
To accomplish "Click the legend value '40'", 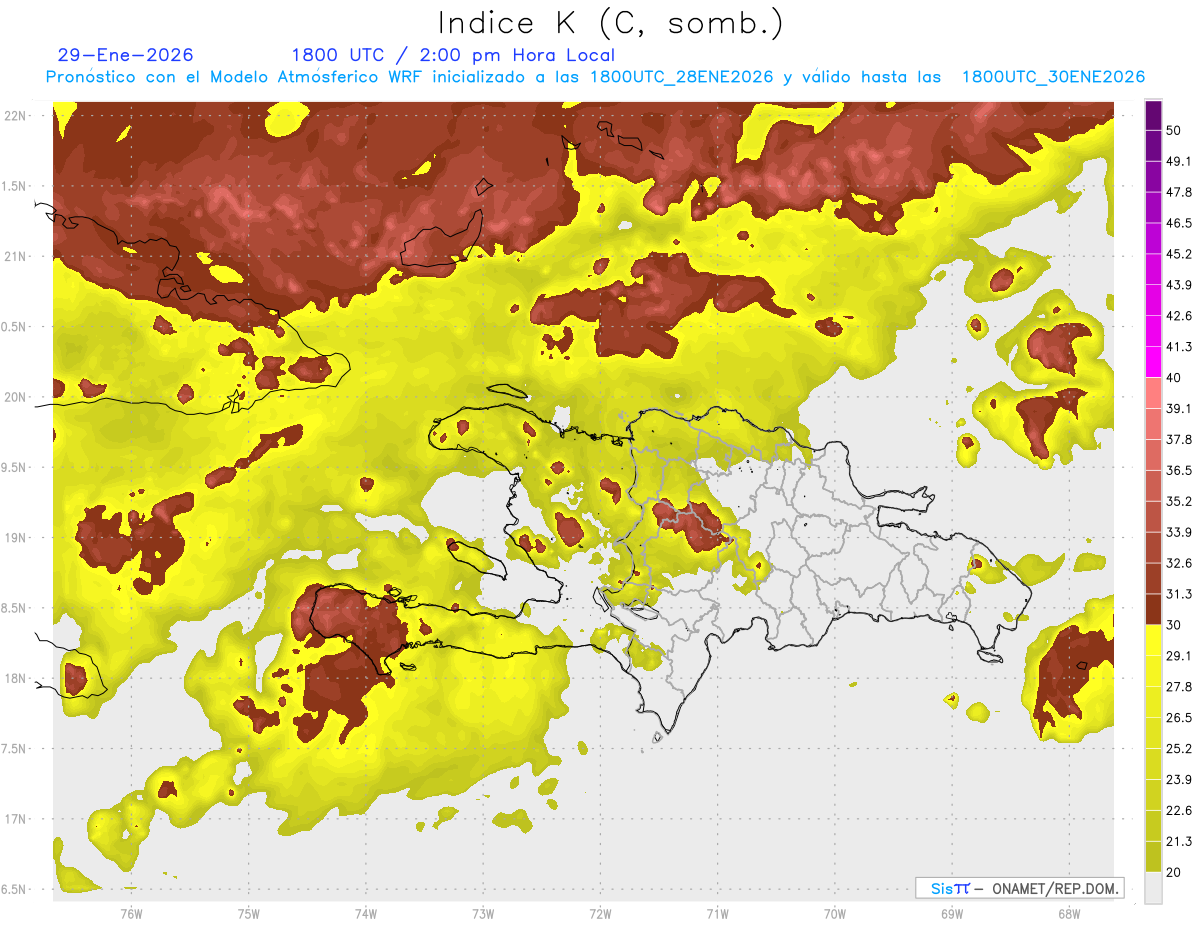I will 1174,378.
